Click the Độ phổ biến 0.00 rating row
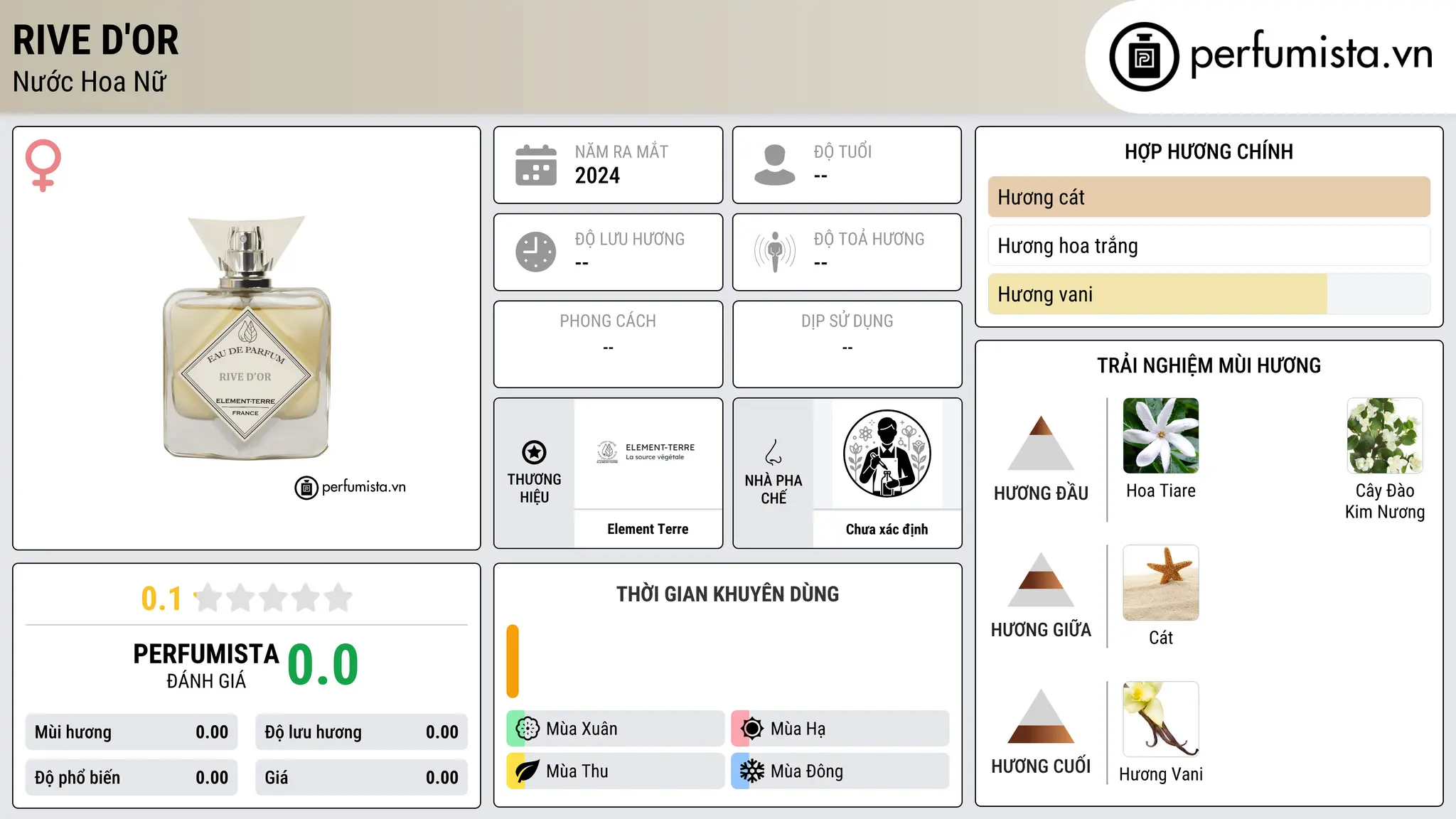The height and width of the screenshot is (819, 1456). (132, 778)
